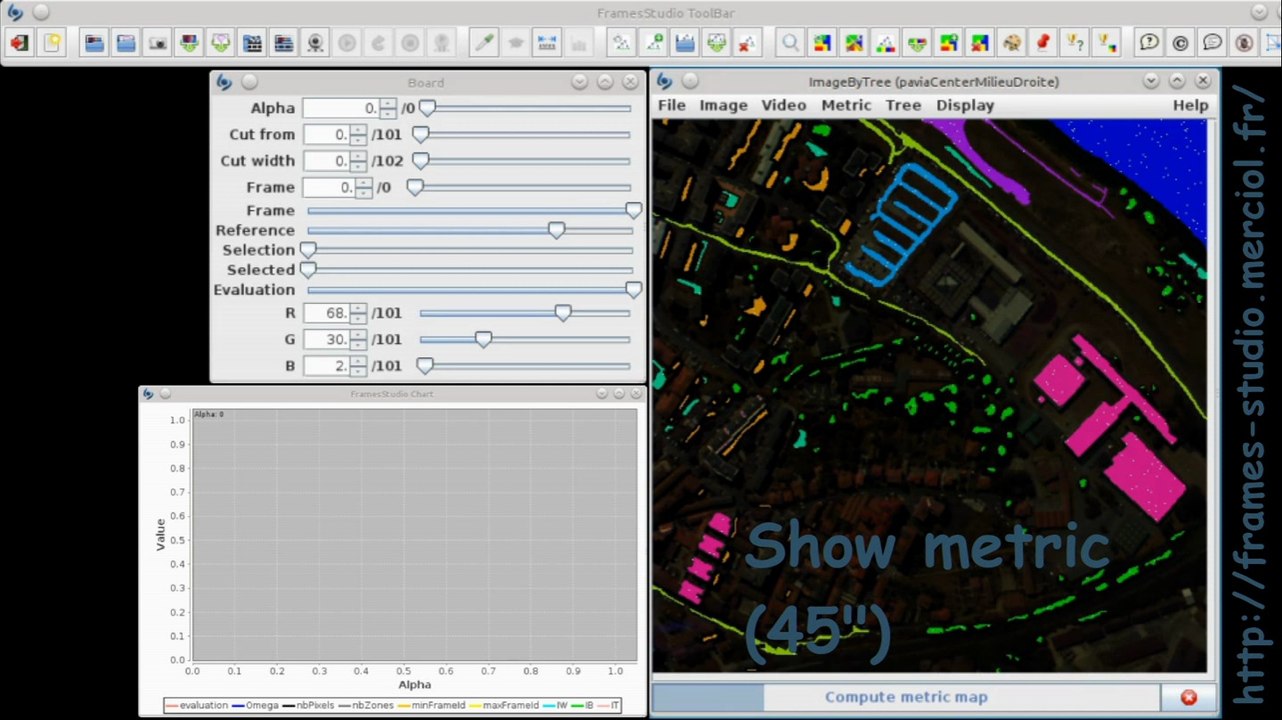The image size is (1282, 720).
Task: Click the magnifying glass zoom icon
Action: pos(790,43)
